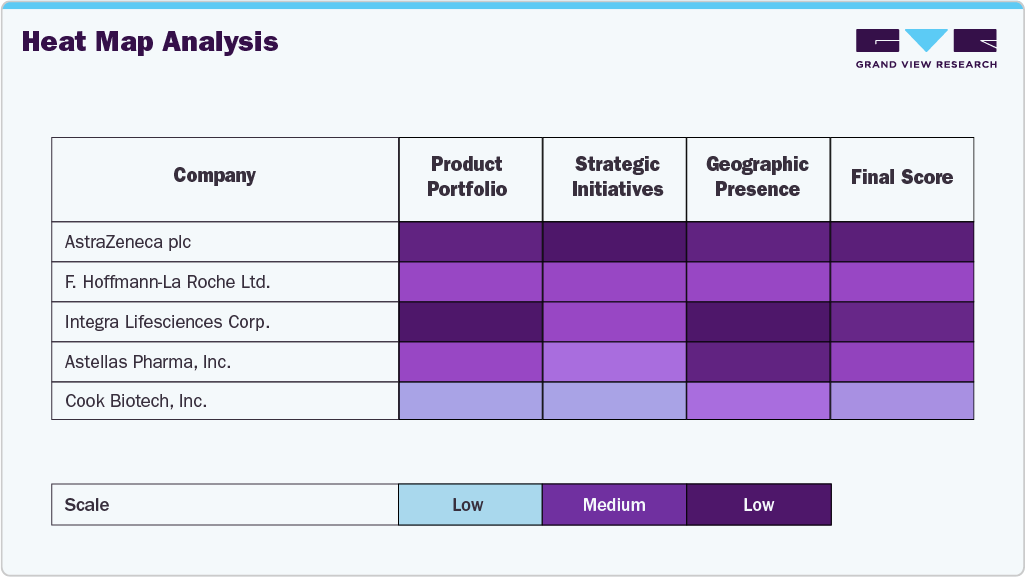This screenshot has width=1025, height=577.
Task: Select the Product Portfolio column header
Action: (467, 177)
